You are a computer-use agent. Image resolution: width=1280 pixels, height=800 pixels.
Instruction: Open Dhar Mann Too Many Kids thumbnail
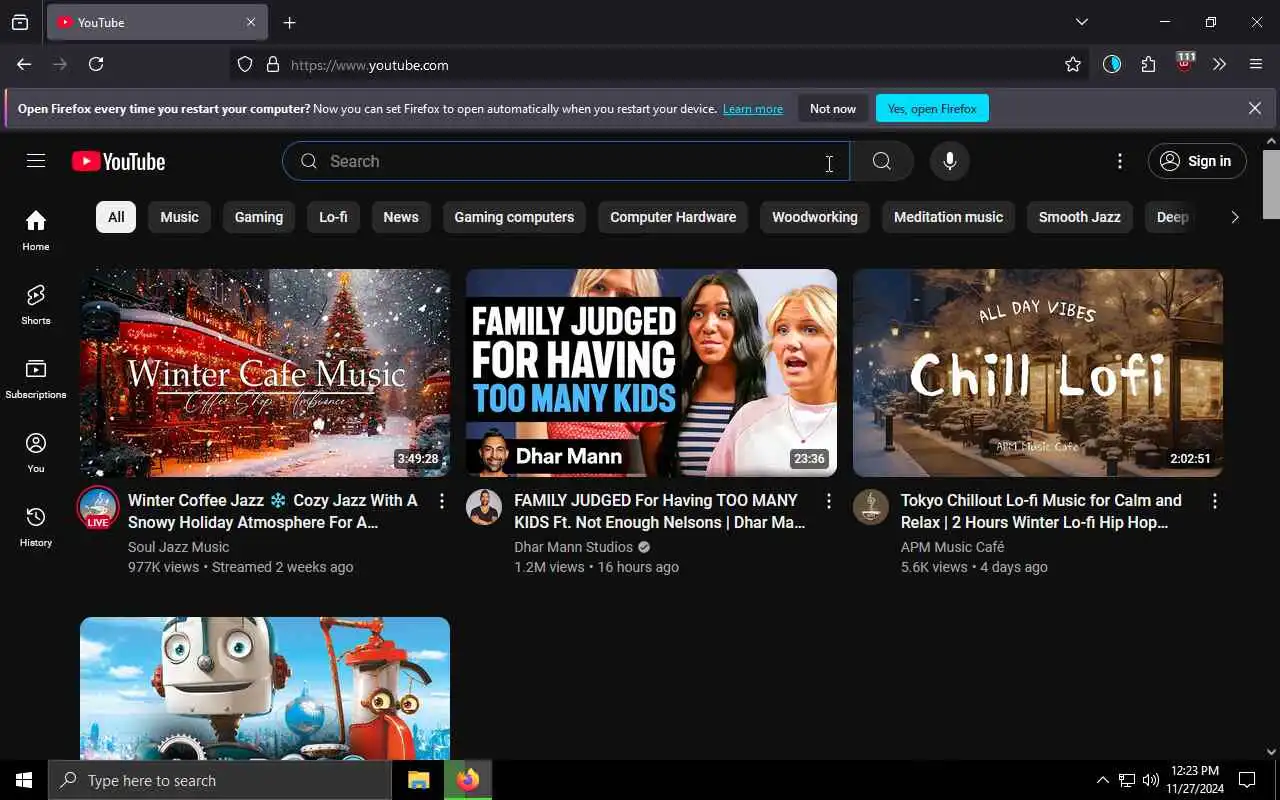click(x=651, y=373)
